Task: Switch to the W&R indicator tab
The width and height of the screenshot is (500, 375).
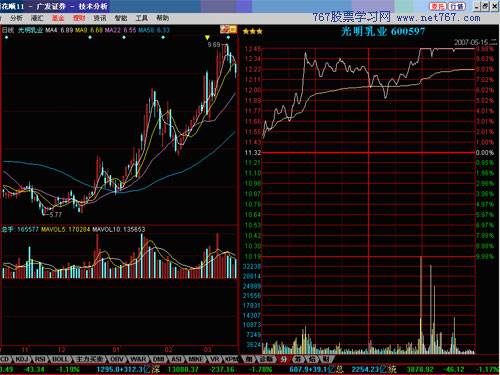Action: (138, 359)
